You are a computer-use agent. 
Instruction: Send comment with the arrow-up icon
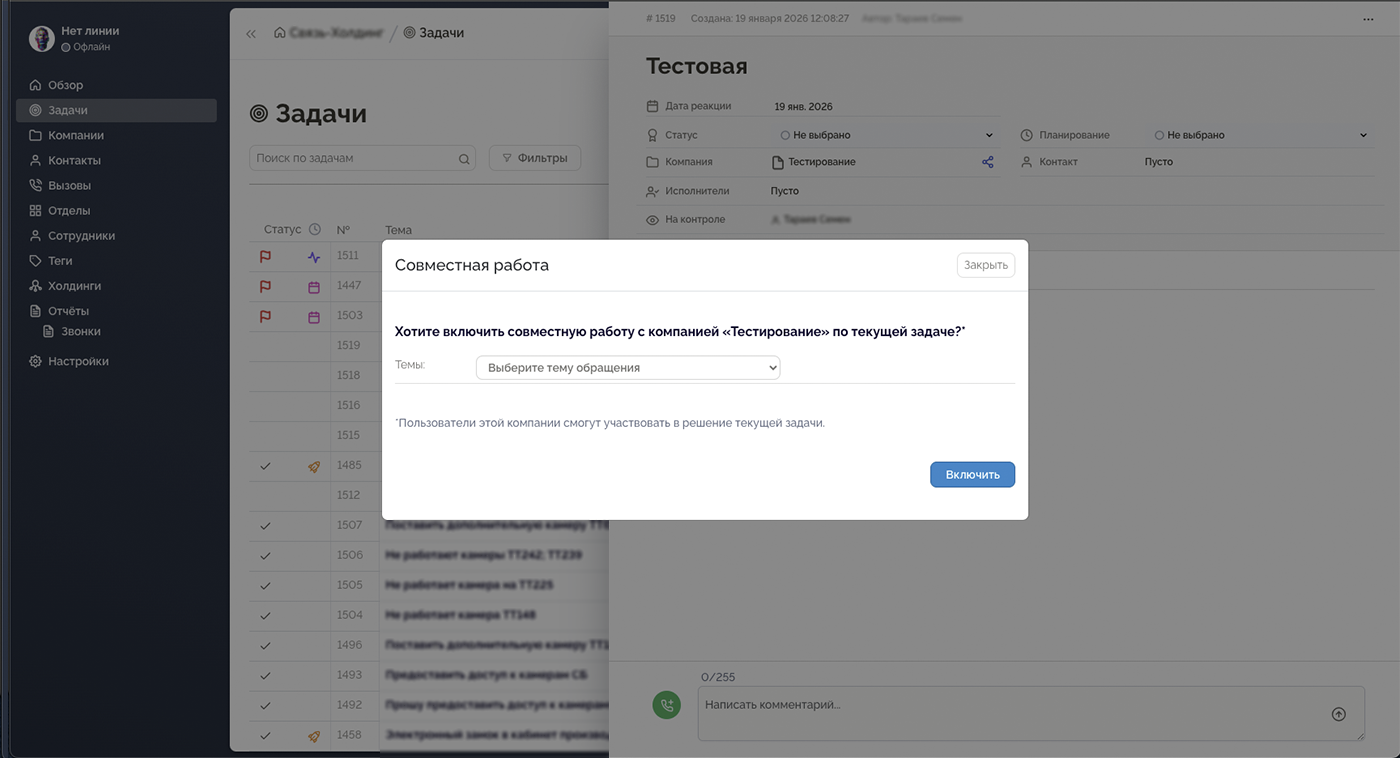tap(1338, 714)
